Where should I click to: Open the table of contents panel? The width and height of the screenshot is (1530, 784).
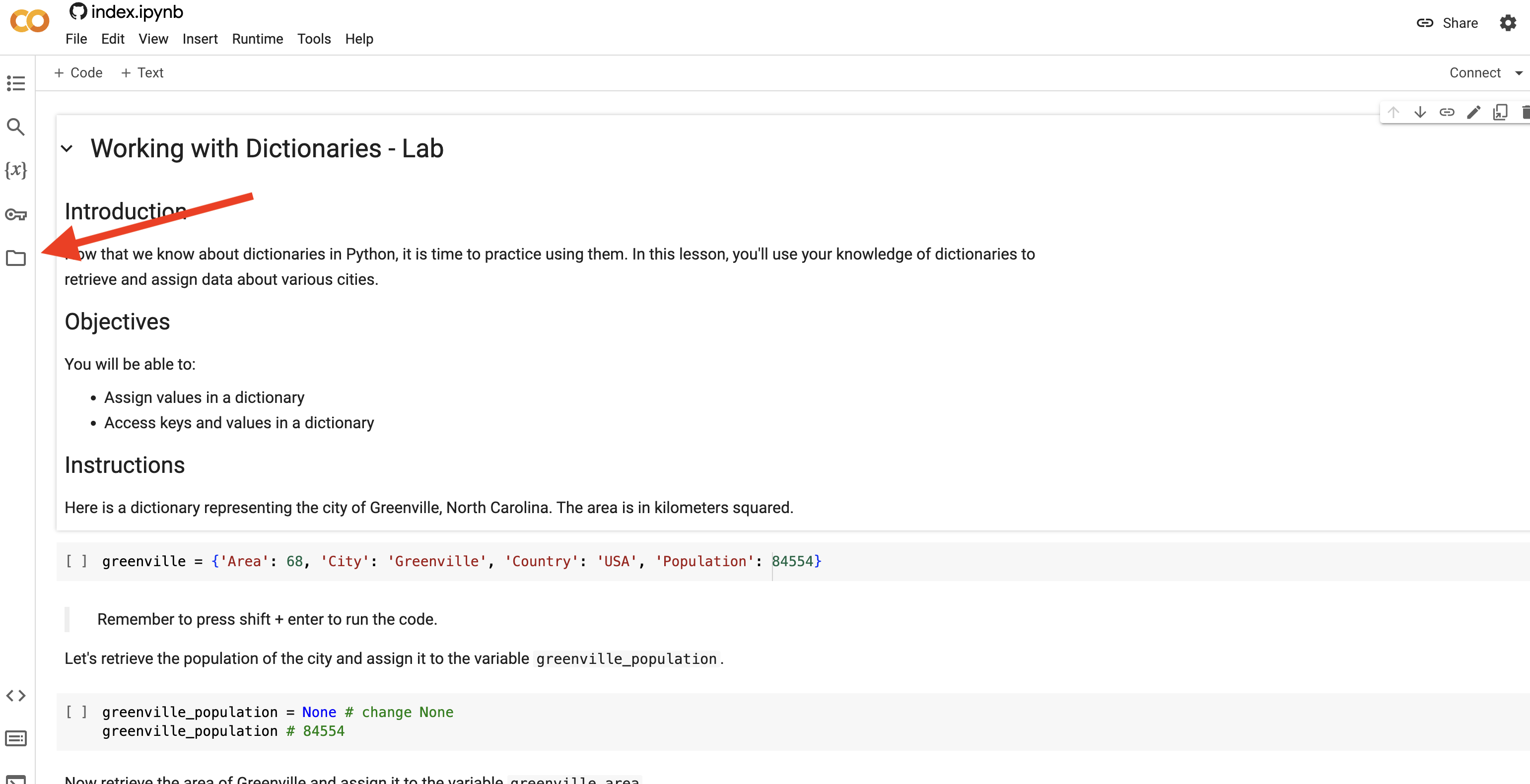click(15, 83)
